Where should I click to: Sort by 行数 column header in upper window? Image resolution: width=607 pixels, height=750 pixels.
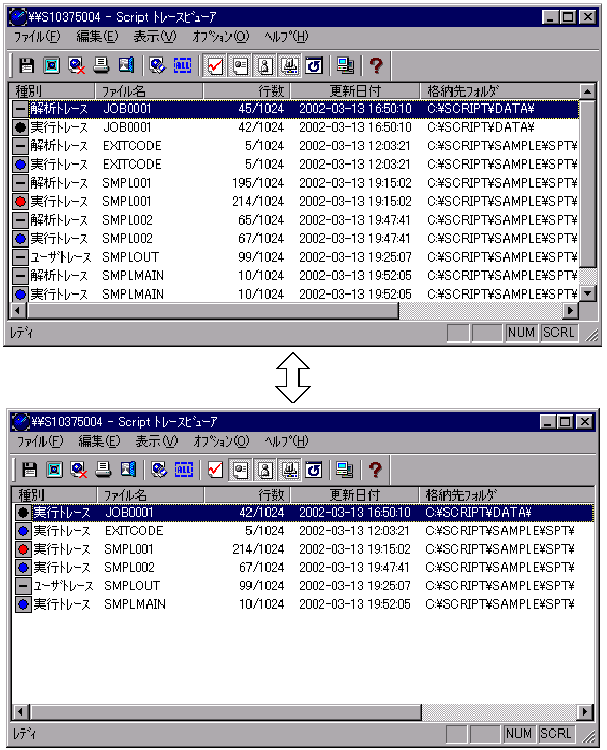pyautogui.click(x=247, y=91)
